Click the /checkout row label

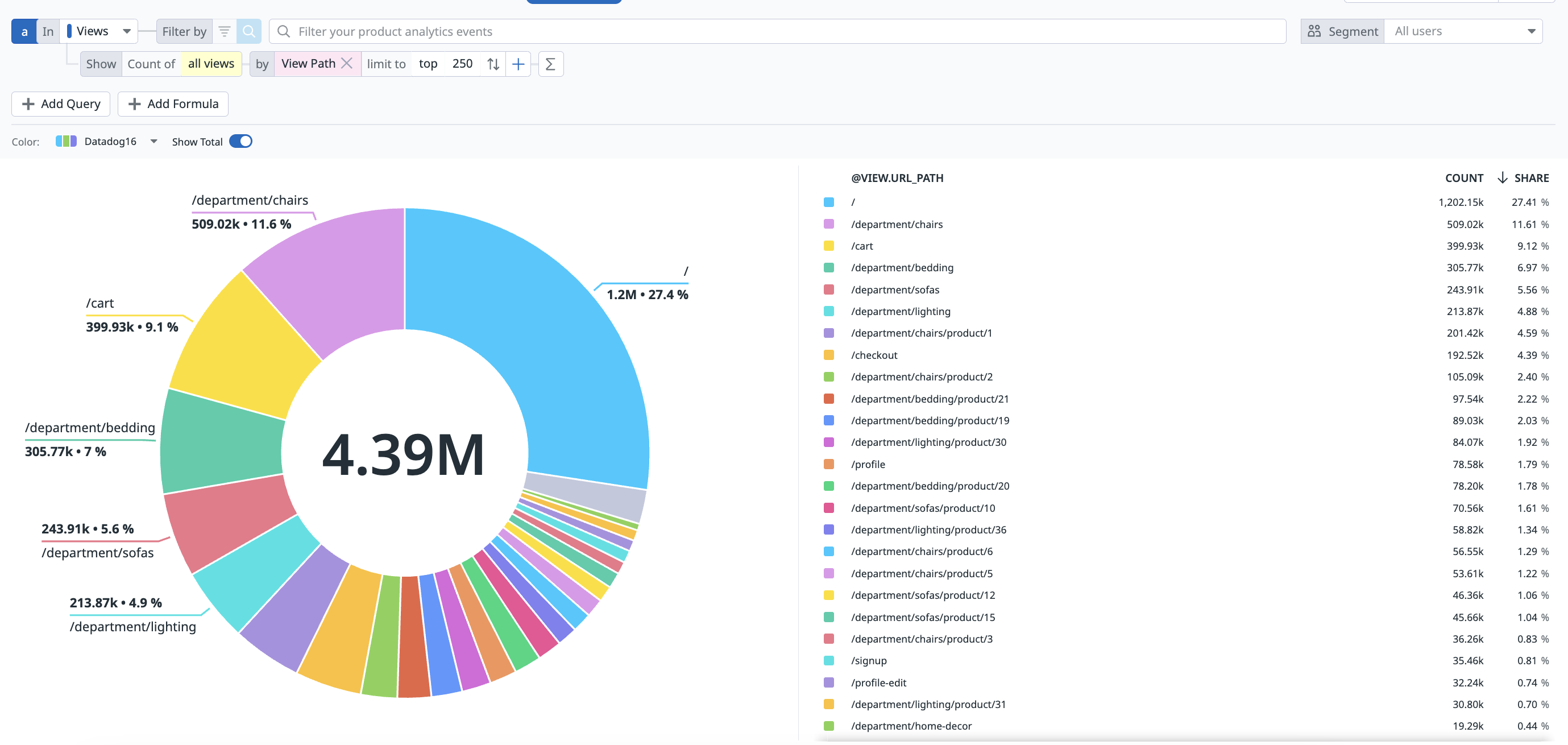pyautogui.click(x=873, y=355)
